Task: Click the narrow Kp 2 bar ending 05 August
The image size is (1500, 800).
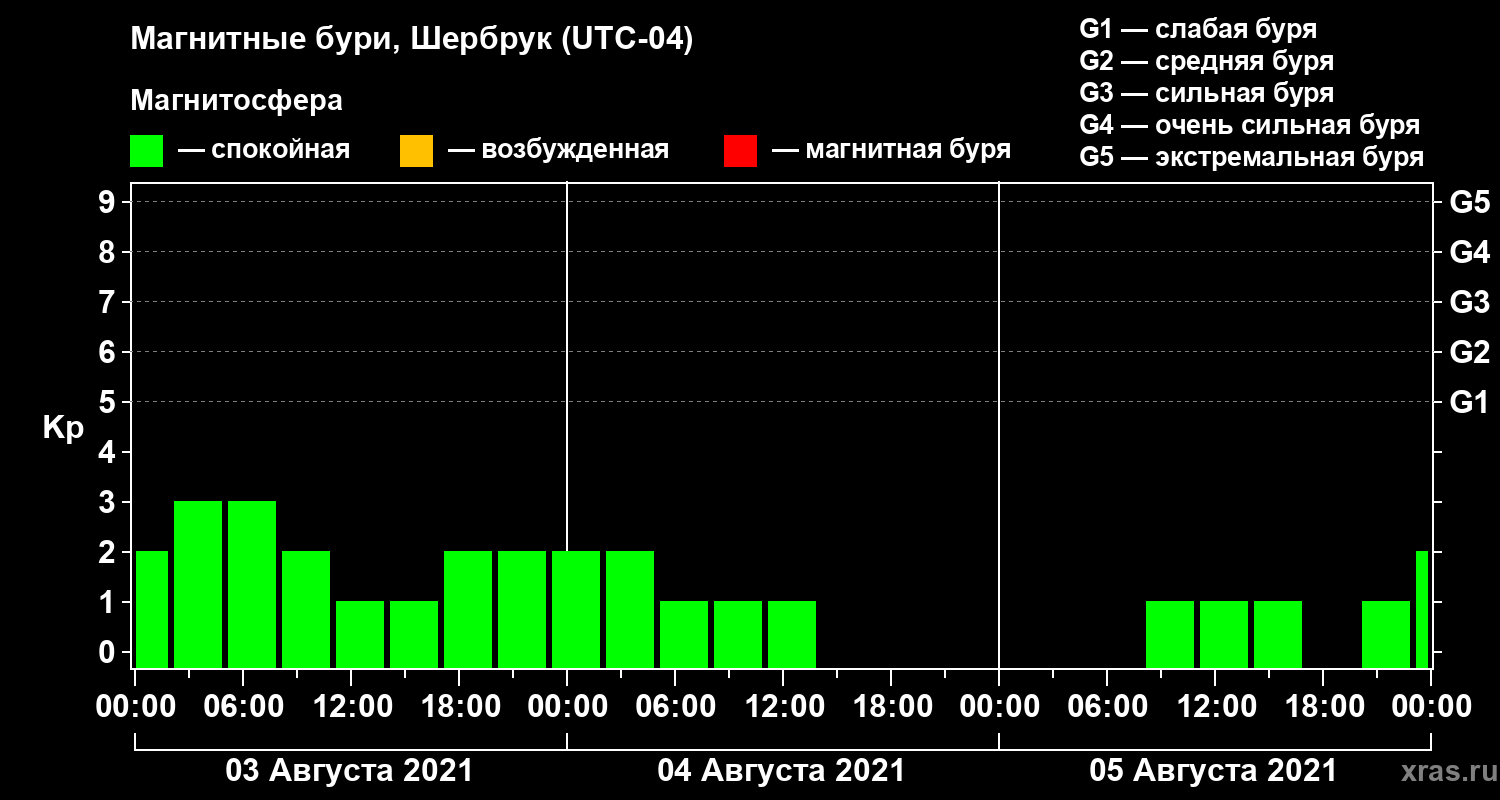Action: pos(1422,609)
